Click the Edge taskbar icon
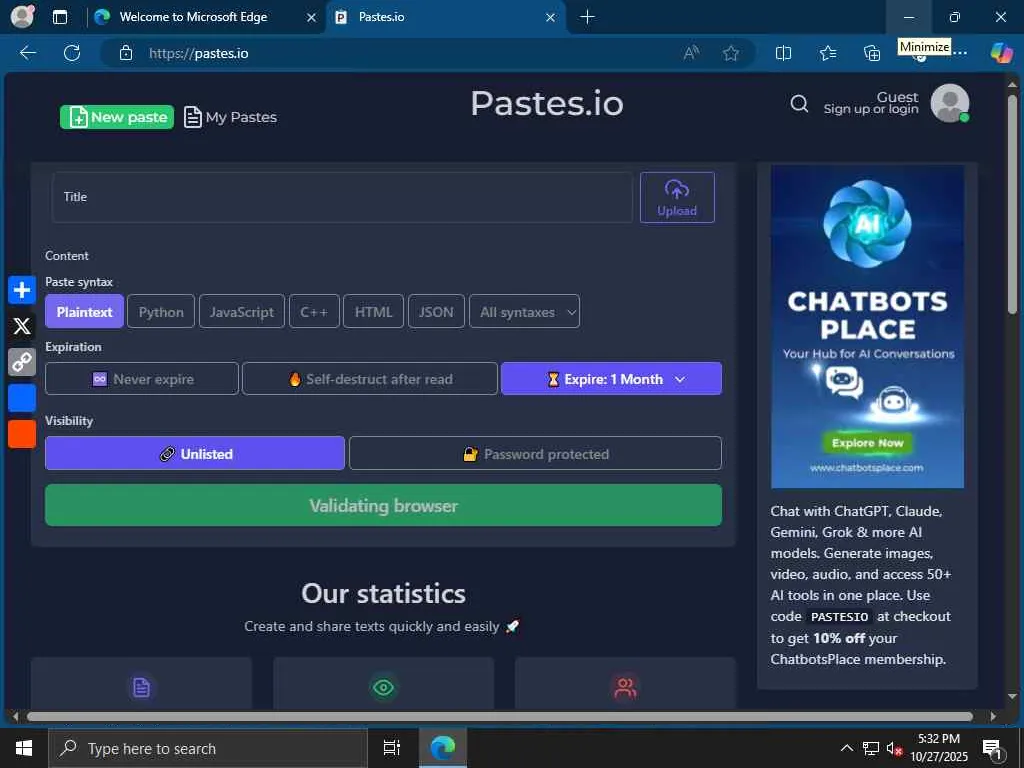The width and height of the screenshot is (1024, 768). pos(443,748)
